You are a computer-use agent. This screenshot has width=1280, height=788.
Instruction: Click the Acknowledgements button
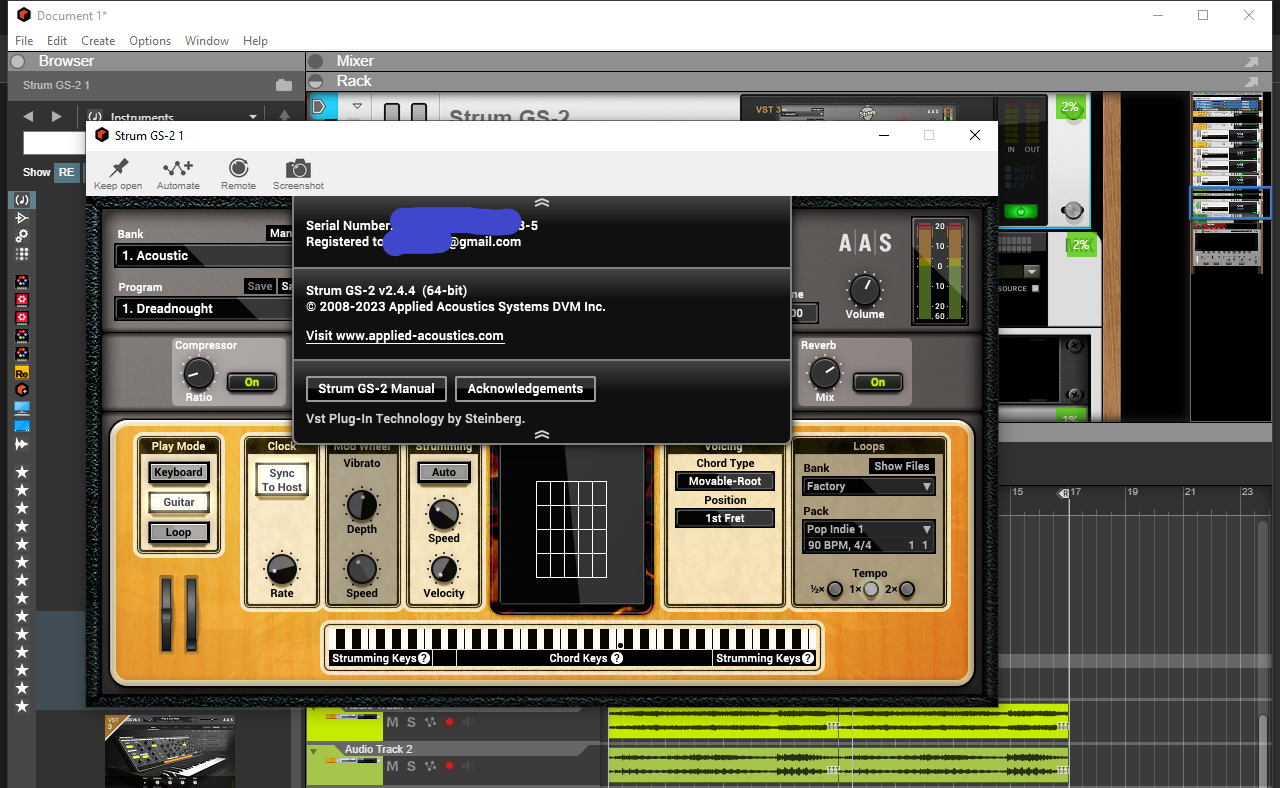point(525,388)
